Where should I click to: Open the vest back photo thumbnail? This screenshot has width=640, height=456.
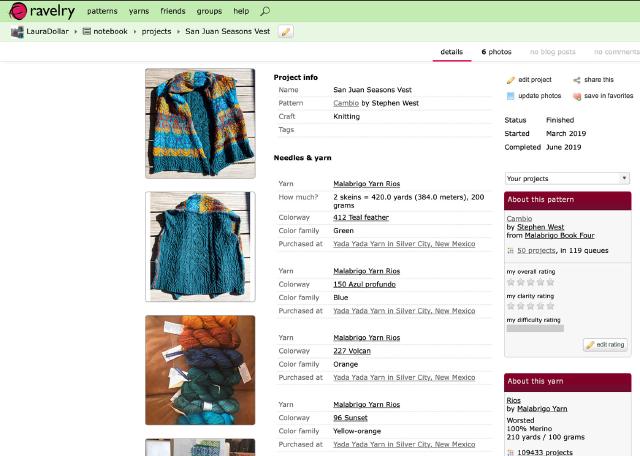pyautogui.click(x=200, y=247)
